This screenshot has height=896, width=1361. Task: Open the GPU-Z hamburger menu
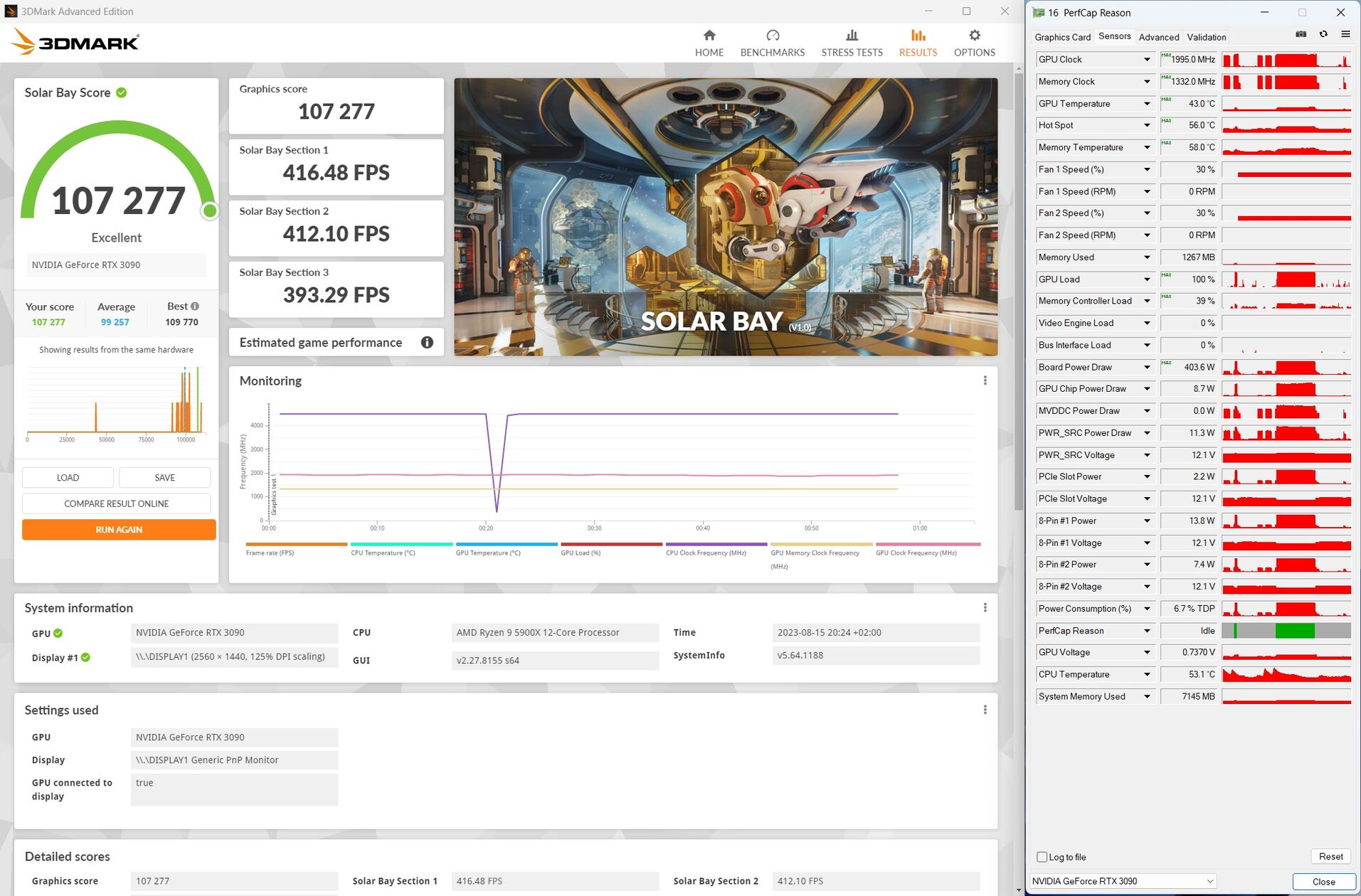1345,34
